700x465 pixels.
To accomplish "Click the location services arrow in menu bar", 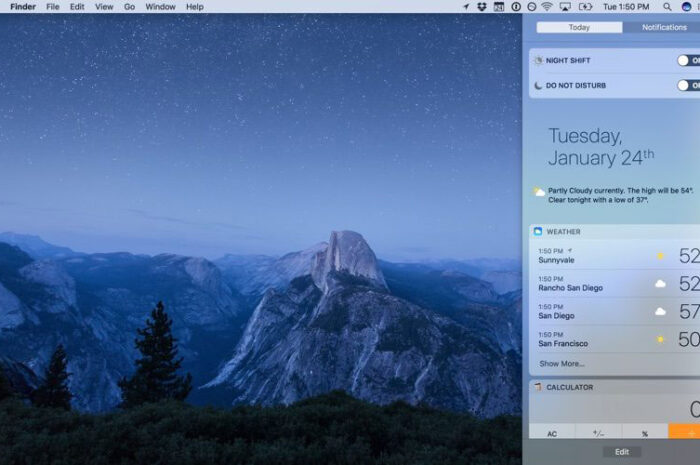I will (466, 7).
